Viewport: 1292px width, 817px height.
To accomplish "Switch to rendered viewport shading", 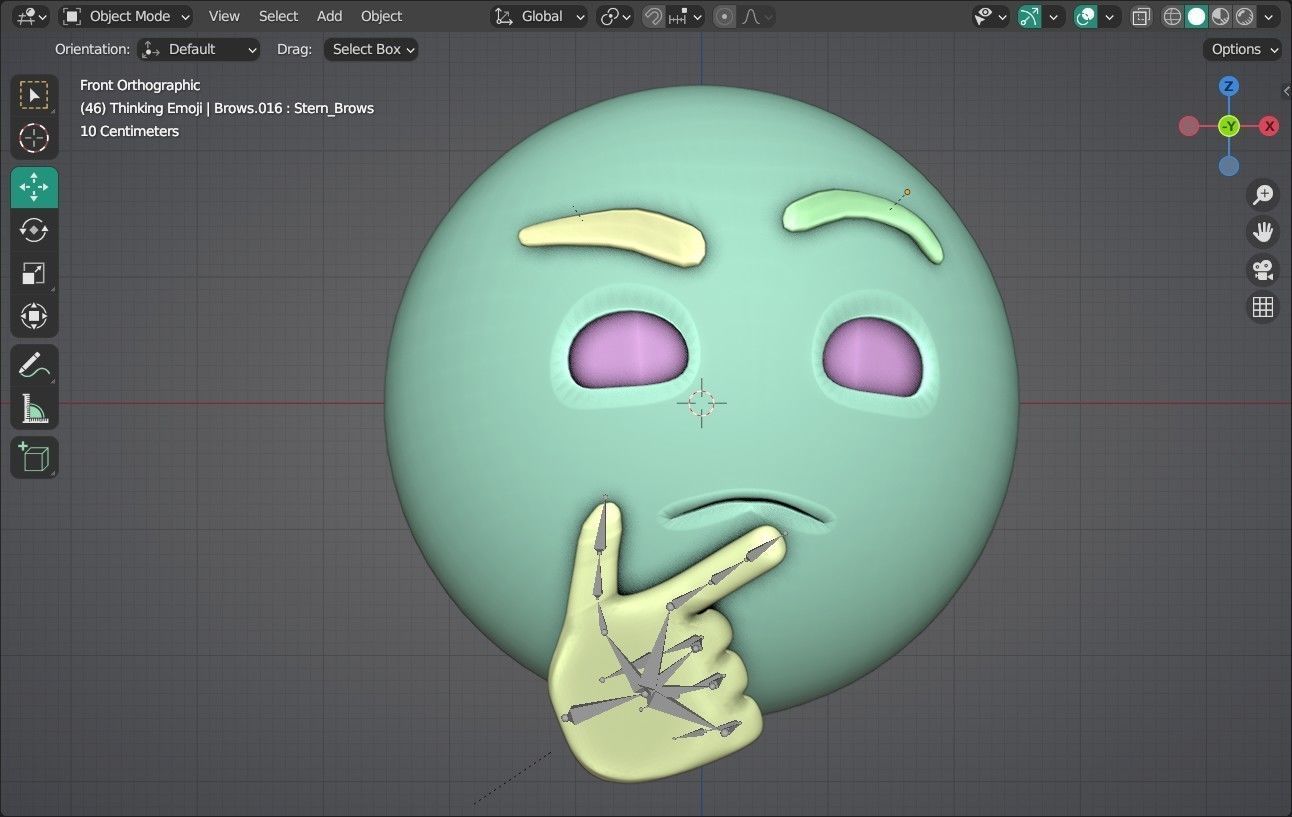I will tap(1244, 16).
